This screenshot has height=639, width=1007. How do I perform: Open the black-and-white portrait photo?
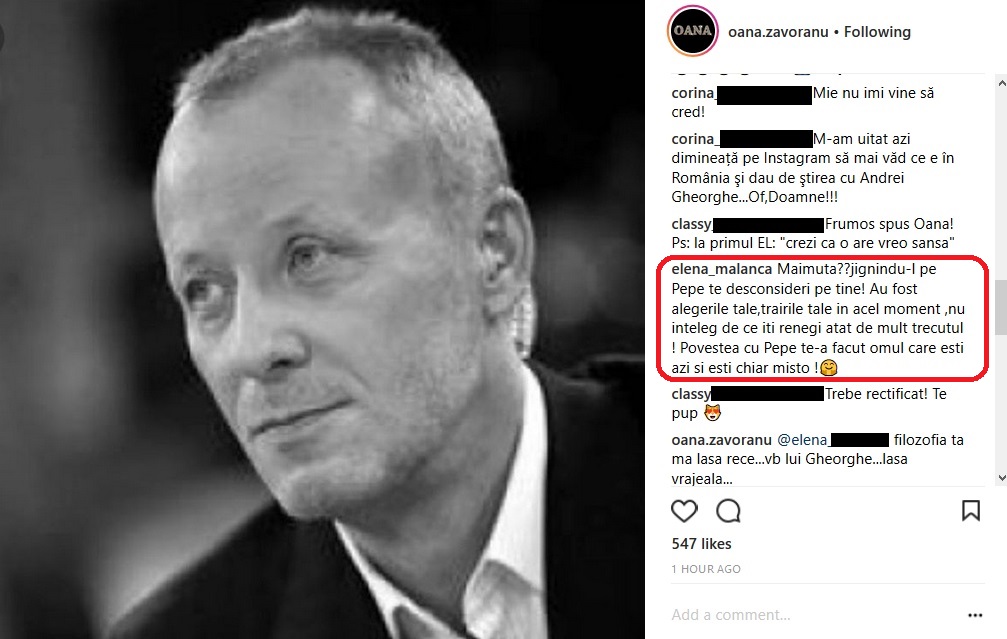tap(322, 320)
